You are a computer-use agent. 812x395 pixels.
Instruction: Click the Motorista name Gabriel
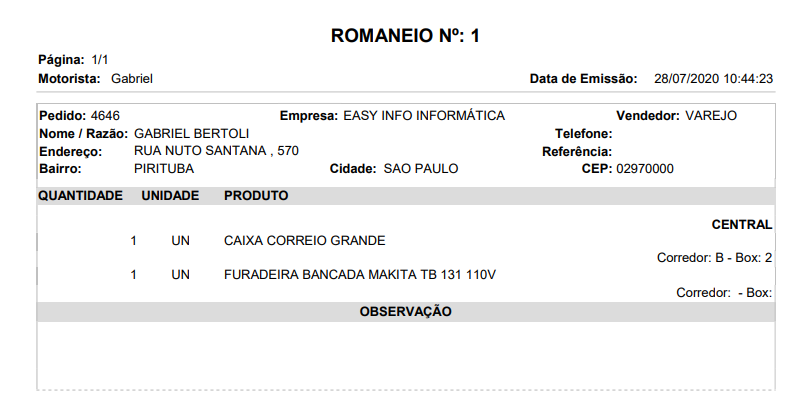point(132,79)
